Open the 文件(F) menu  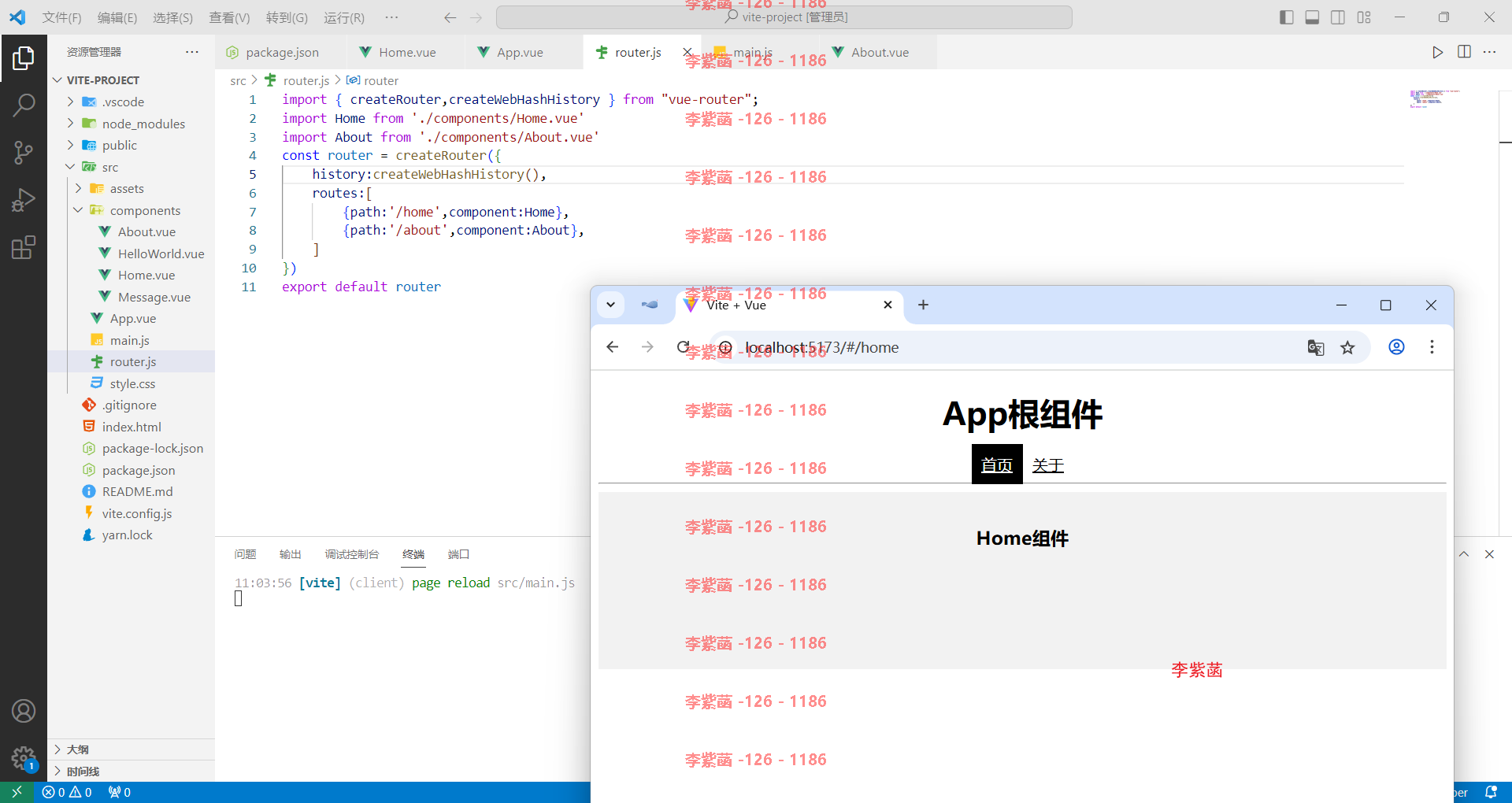pyautogui.click(x=61, y=17)
